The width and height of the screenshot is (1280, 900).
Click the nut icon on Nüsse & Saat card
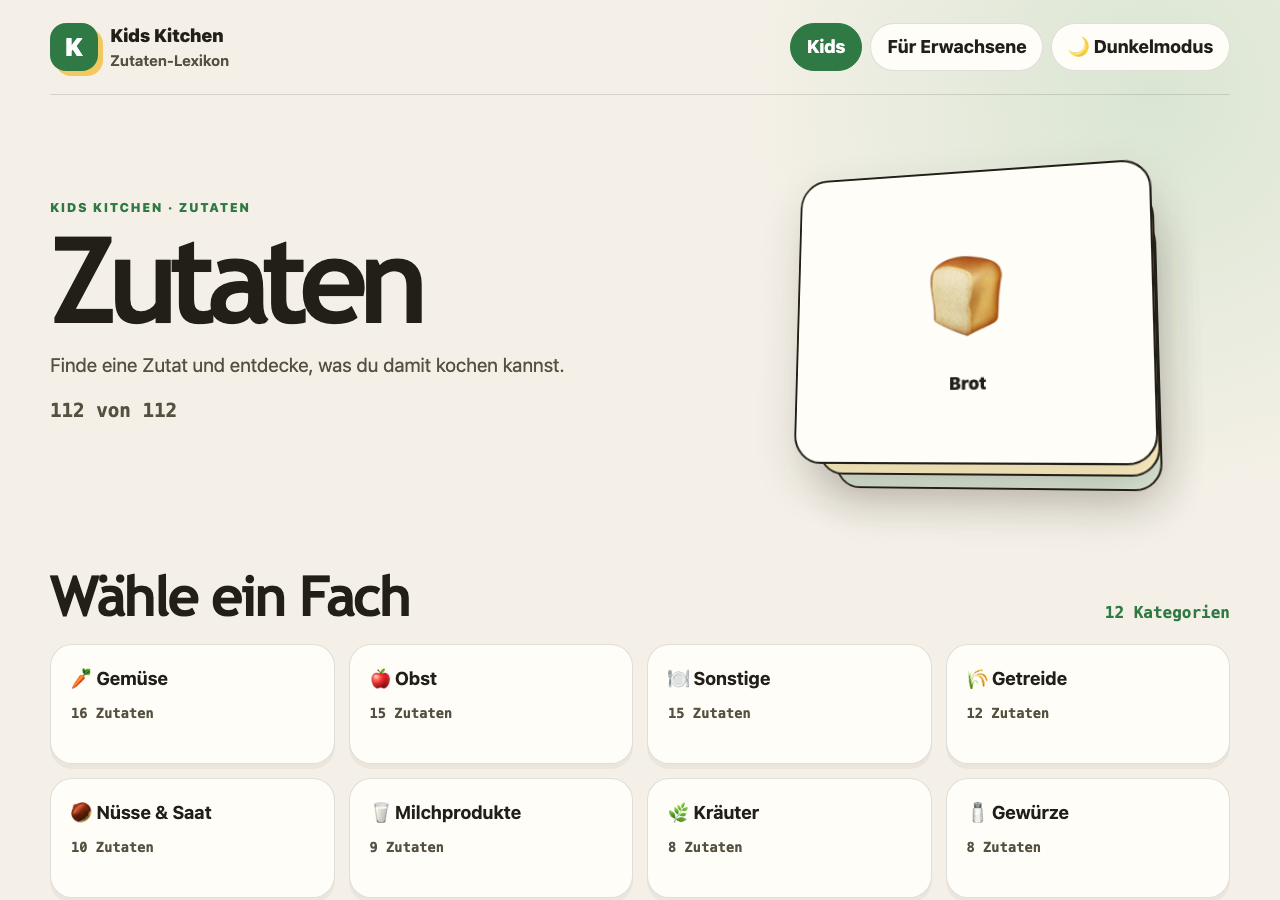point(81,813)
